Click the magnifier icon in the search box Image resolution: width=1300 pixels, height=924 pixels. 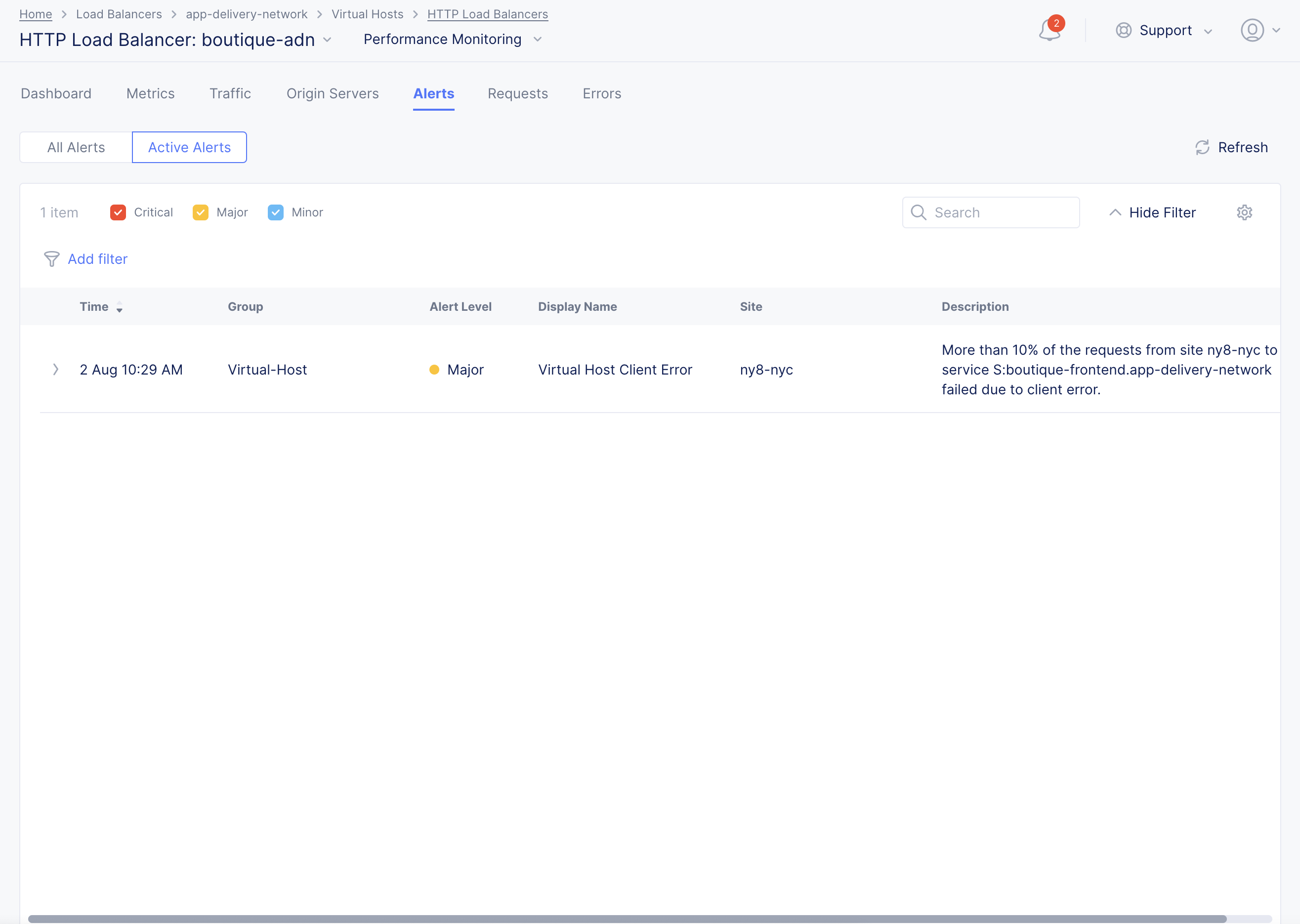(919, 212)
